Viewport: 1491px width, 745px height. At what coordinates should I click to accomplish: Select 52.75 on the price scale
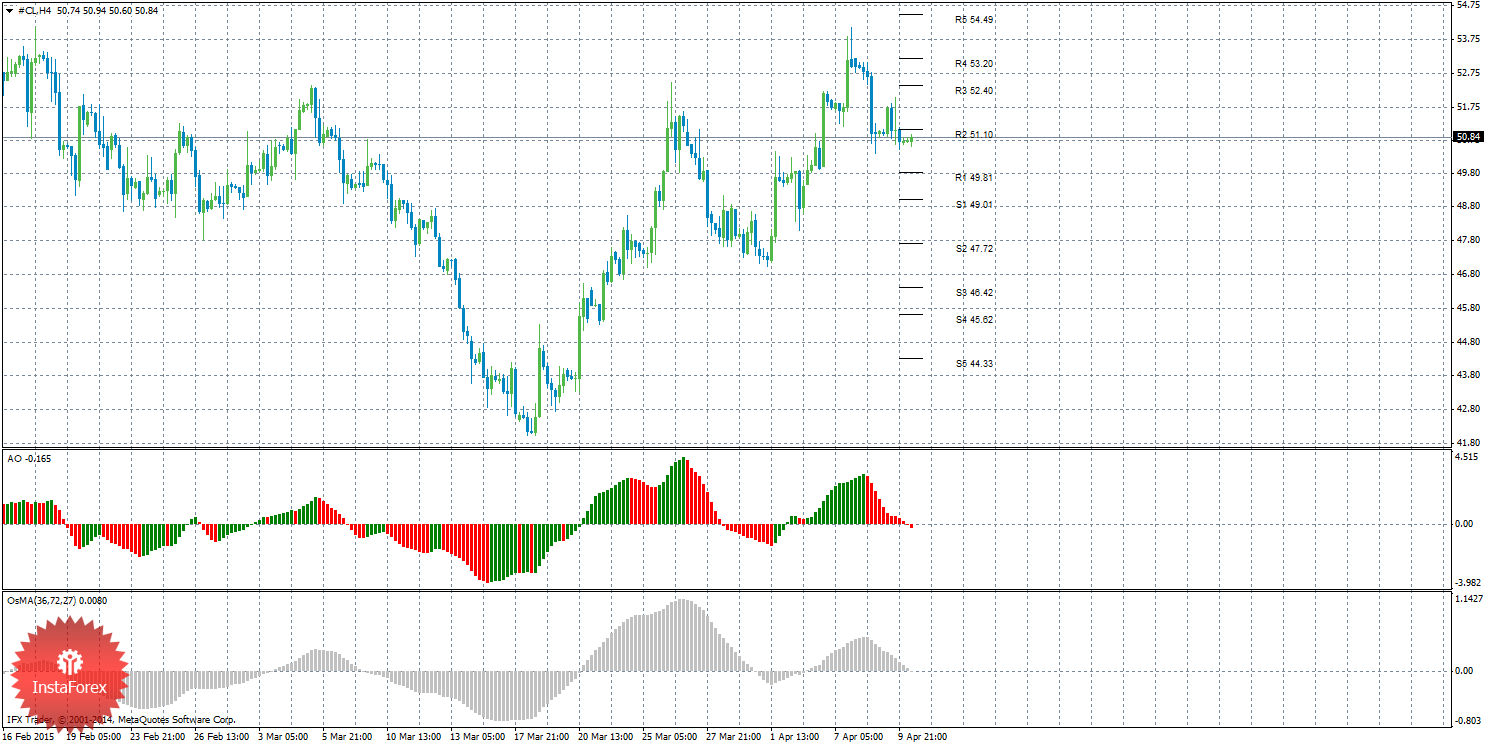coord(1468,73)
